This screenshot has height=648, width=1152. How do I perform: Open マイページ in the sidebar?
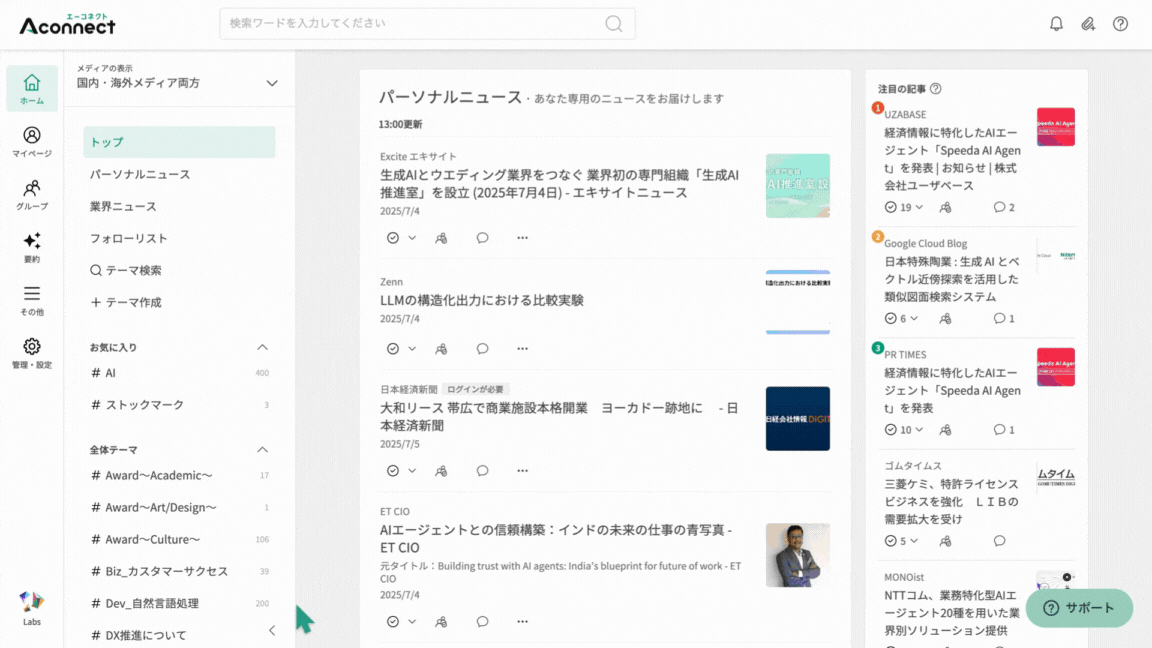pyautogui.click(x=32, y=142)
